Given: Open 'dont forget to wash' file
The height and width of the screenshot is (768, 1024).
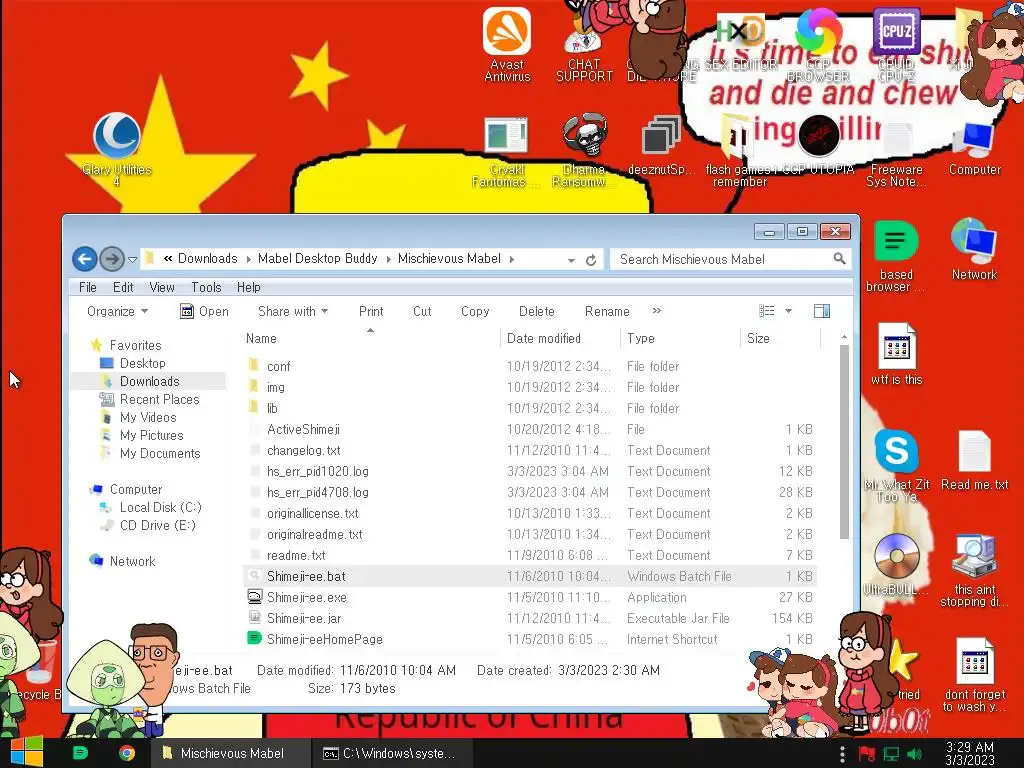Looking at the screenshot, I should tap(974, 675).
